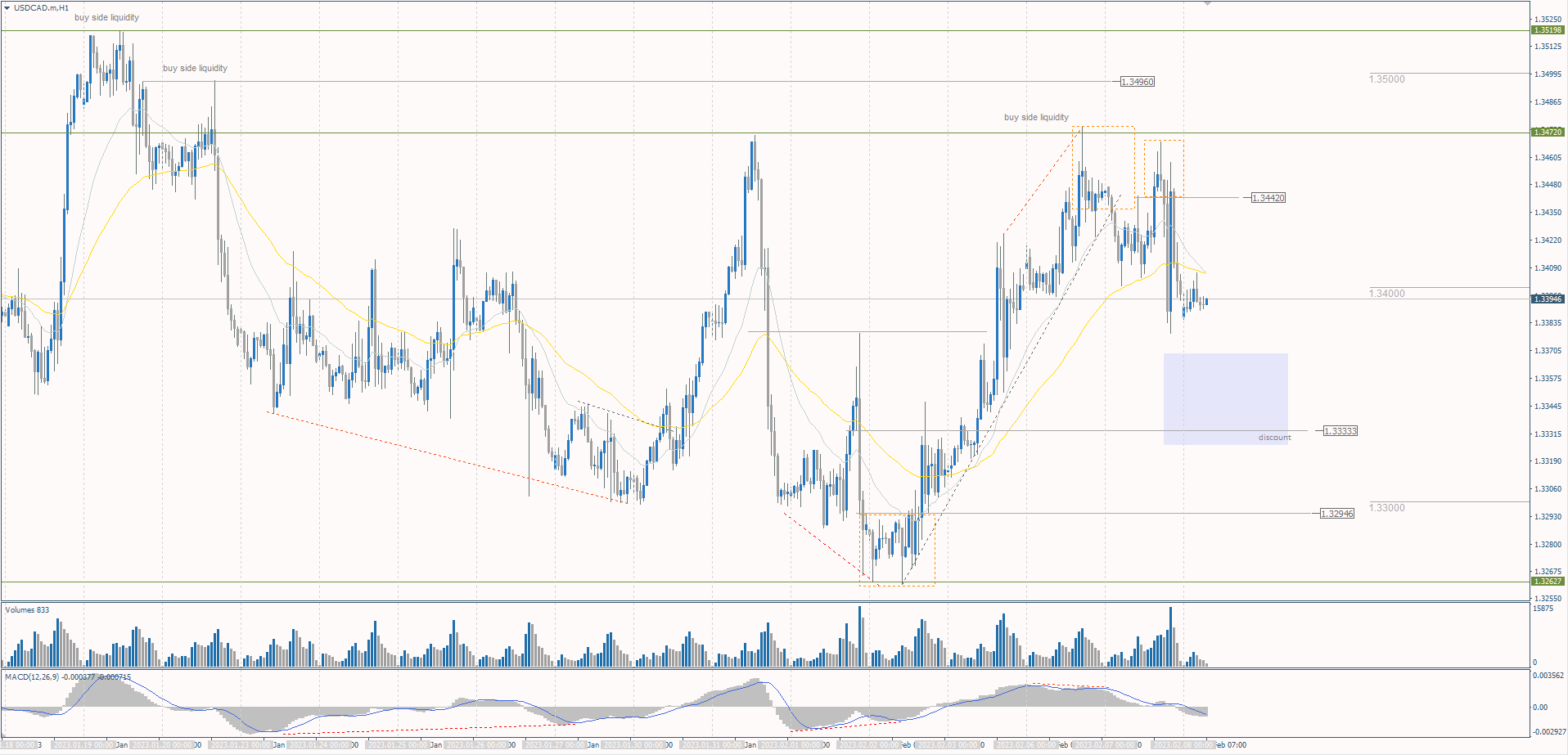This screenshot has width=1568, height=755.
Task: Click the 1.33333 price label
Action: pos(1340,431)
